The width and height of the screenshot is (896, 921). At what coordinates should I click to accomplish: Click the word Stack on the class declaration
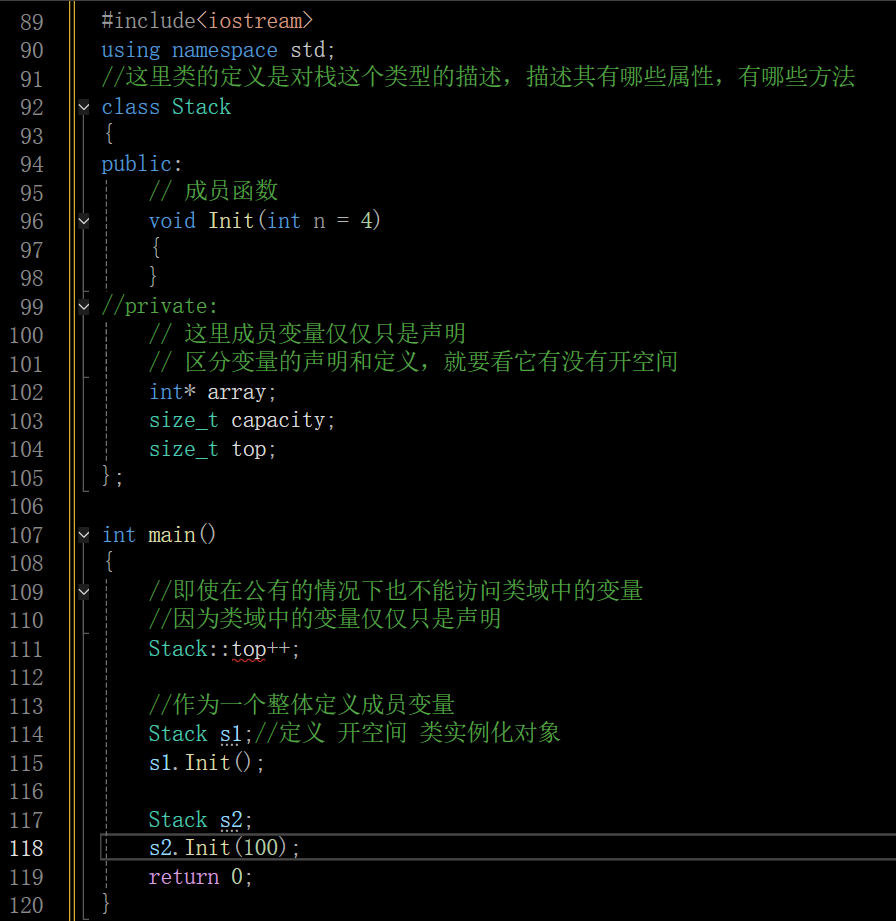[x=200, y=107]
